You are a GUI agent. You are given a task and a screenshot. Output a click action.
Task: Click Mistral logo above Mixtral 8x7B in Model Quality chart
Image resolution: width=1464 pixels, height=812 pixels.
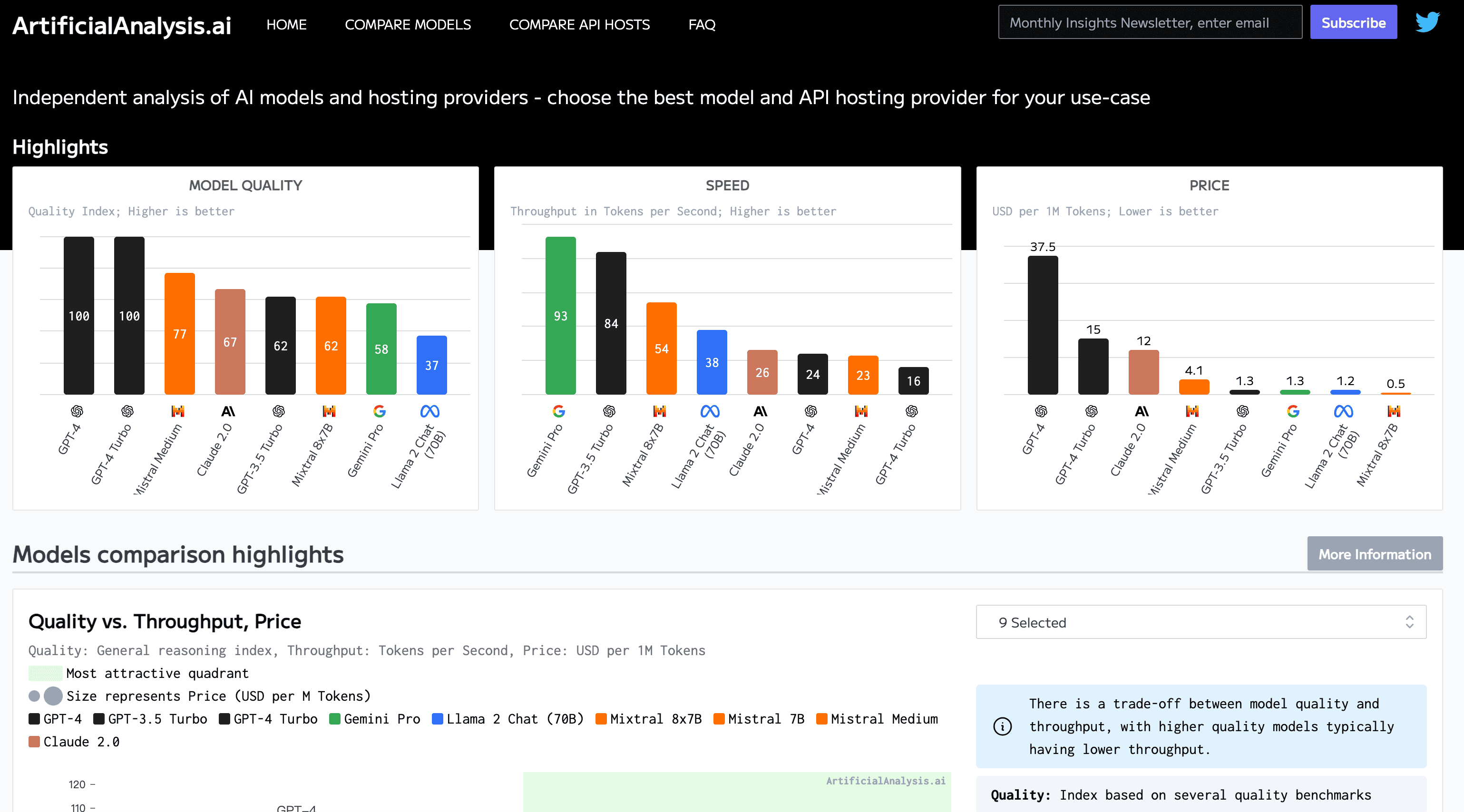click(x=329, y=411)
